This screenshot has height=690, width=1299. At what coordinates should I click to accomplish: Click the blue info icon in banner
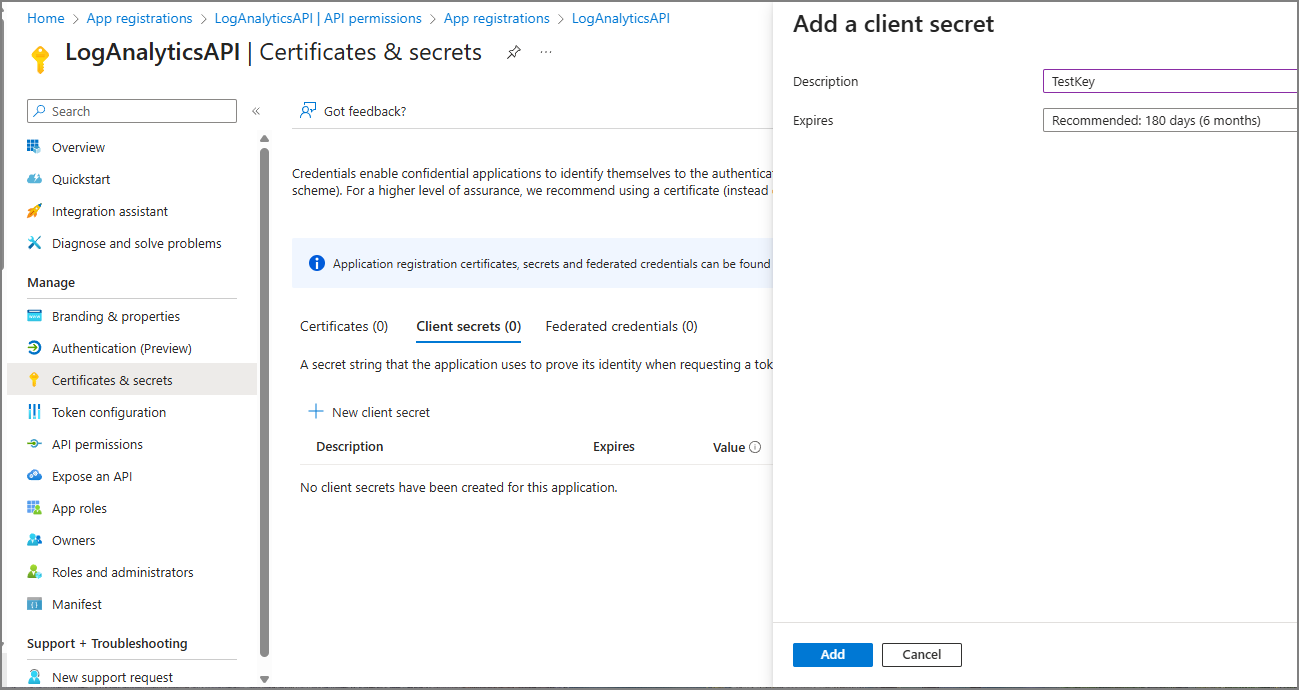coord(317,263)
